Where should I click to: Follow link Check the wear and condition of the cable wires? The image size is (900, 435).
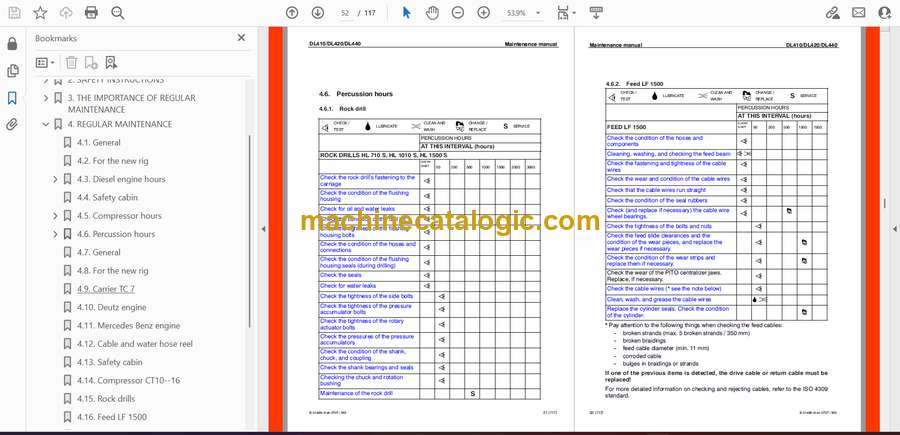point(669,179)
